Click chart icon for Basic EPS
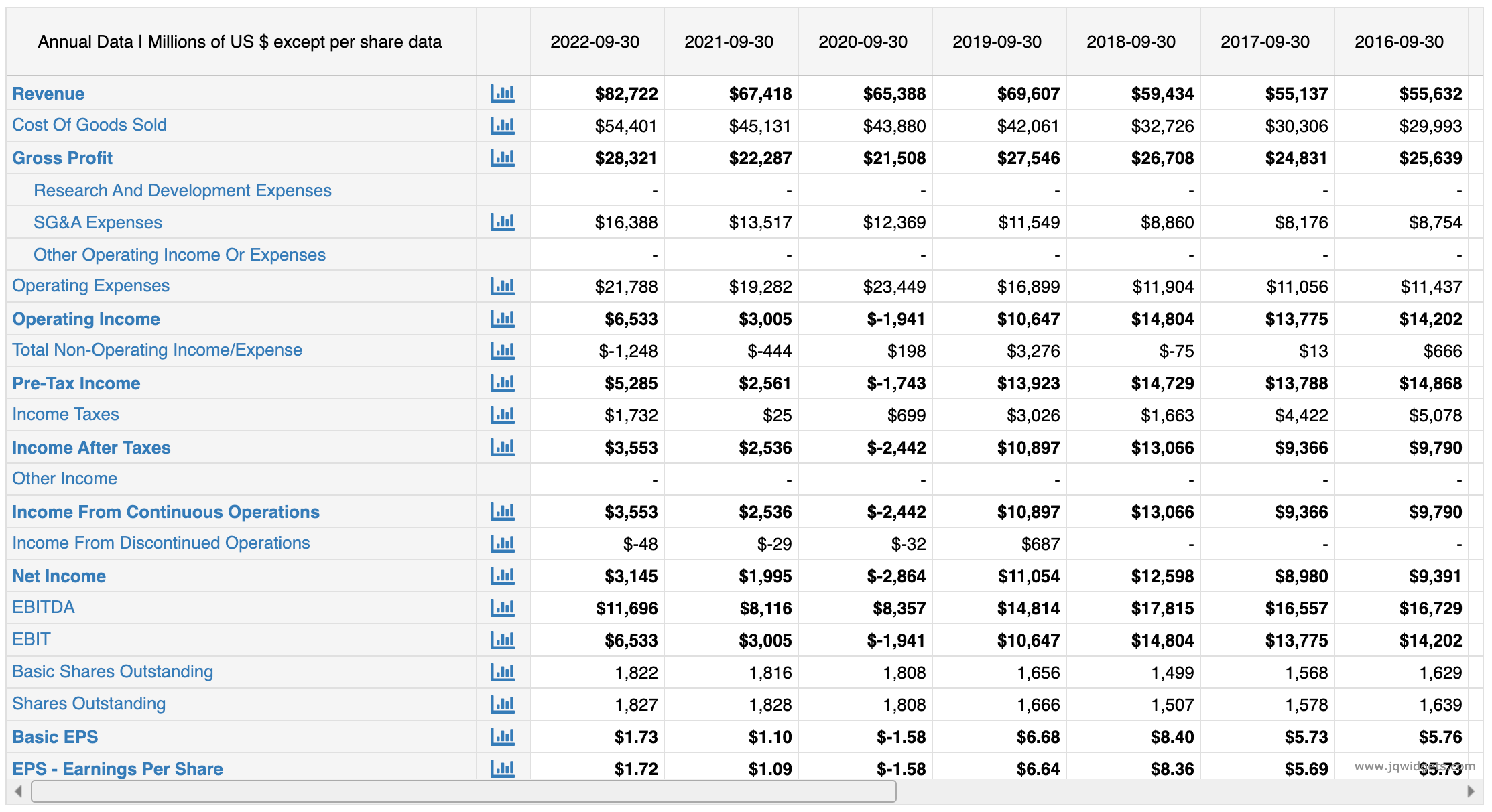Screen dimensions: 1492x812 tap(502, 737)
